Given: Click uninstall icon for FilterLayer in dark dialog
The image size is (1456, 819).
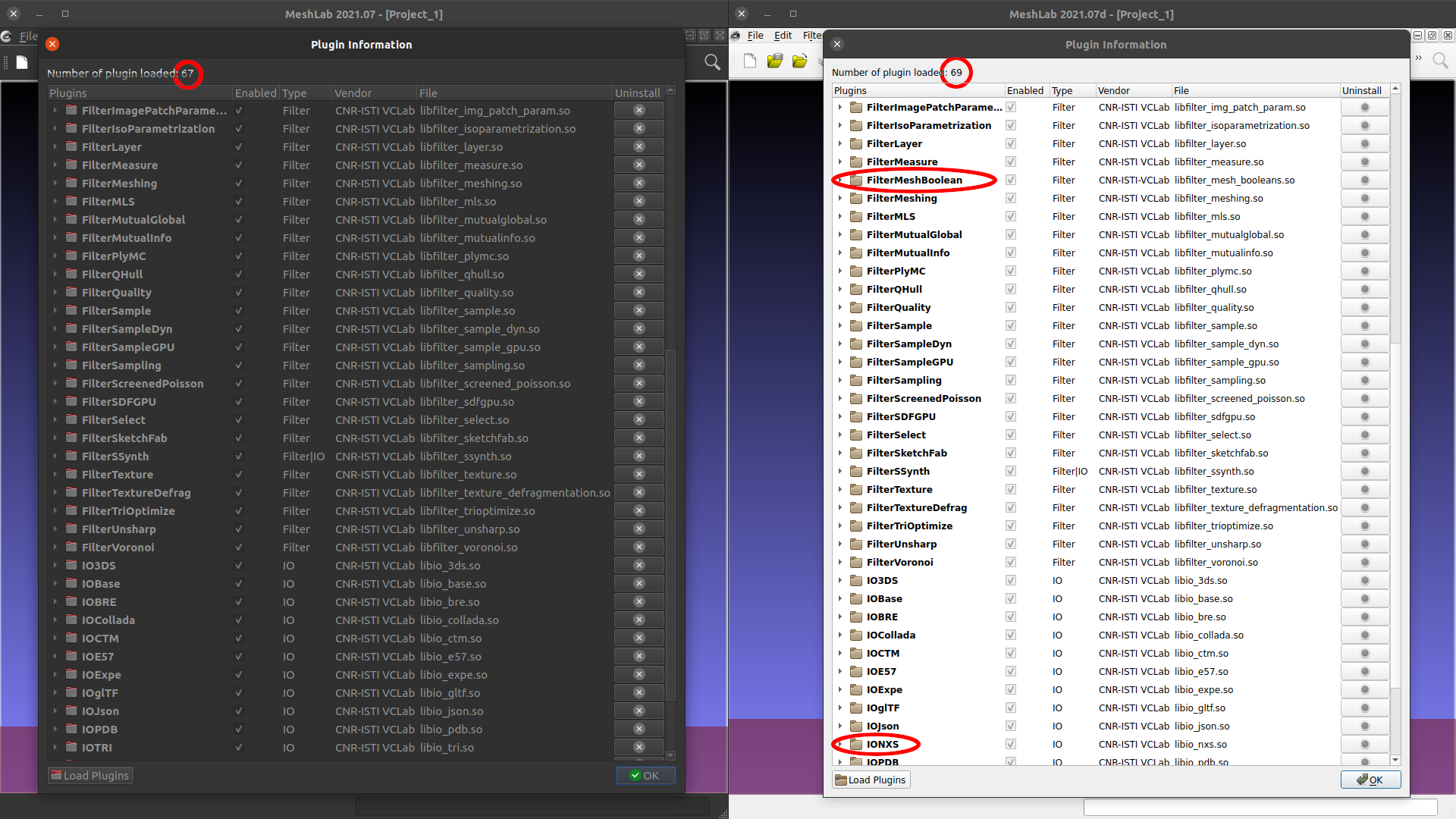Looking at the screenshot, I should pyautogui.click(x=639, y=147).
